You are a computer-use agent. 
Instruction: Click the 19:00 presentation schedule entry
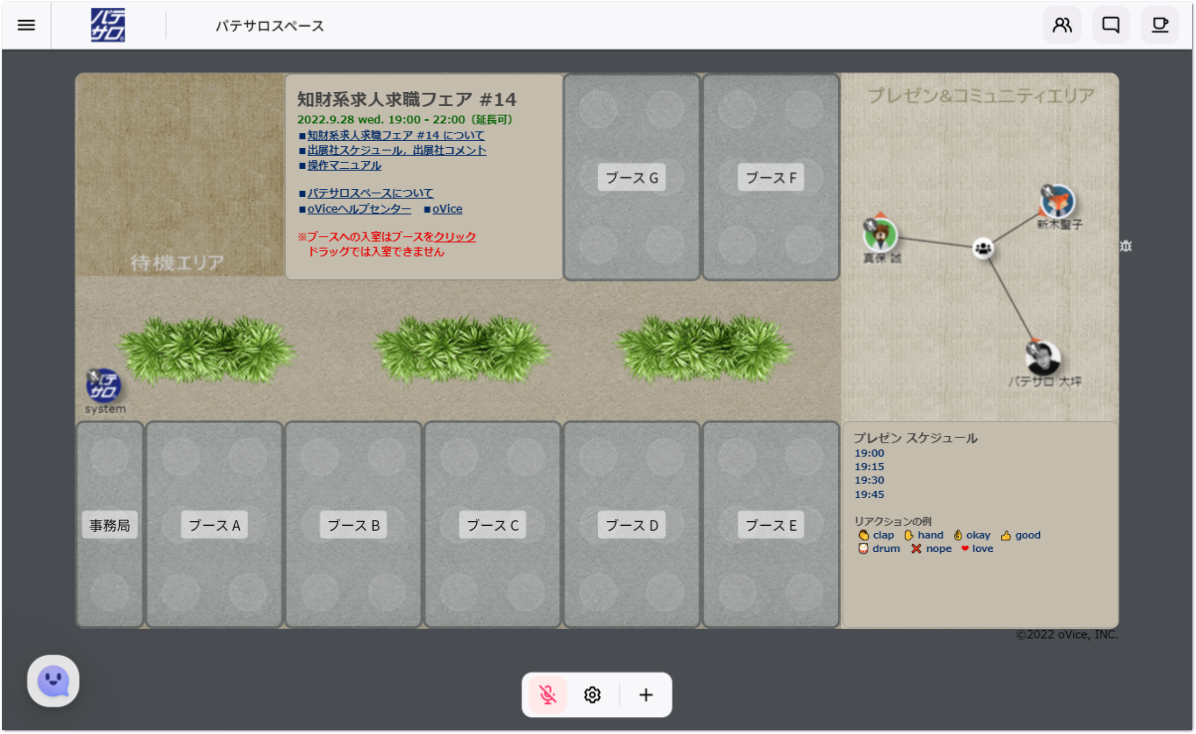[x=869, y=453]
